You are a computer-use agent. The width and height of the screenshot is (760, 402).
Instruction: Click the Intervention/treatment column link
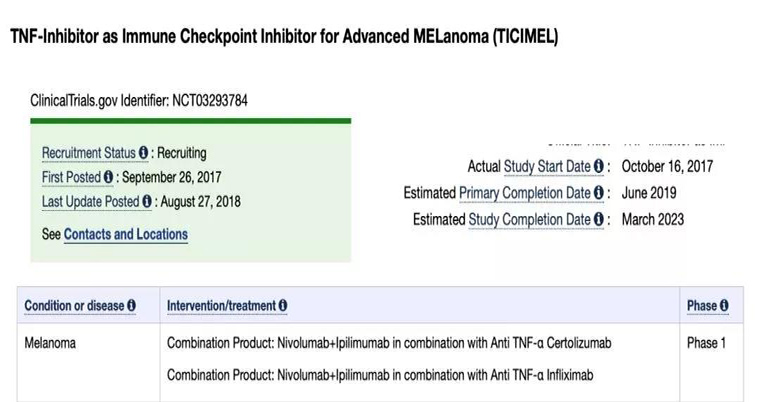[x=221, y=305]
